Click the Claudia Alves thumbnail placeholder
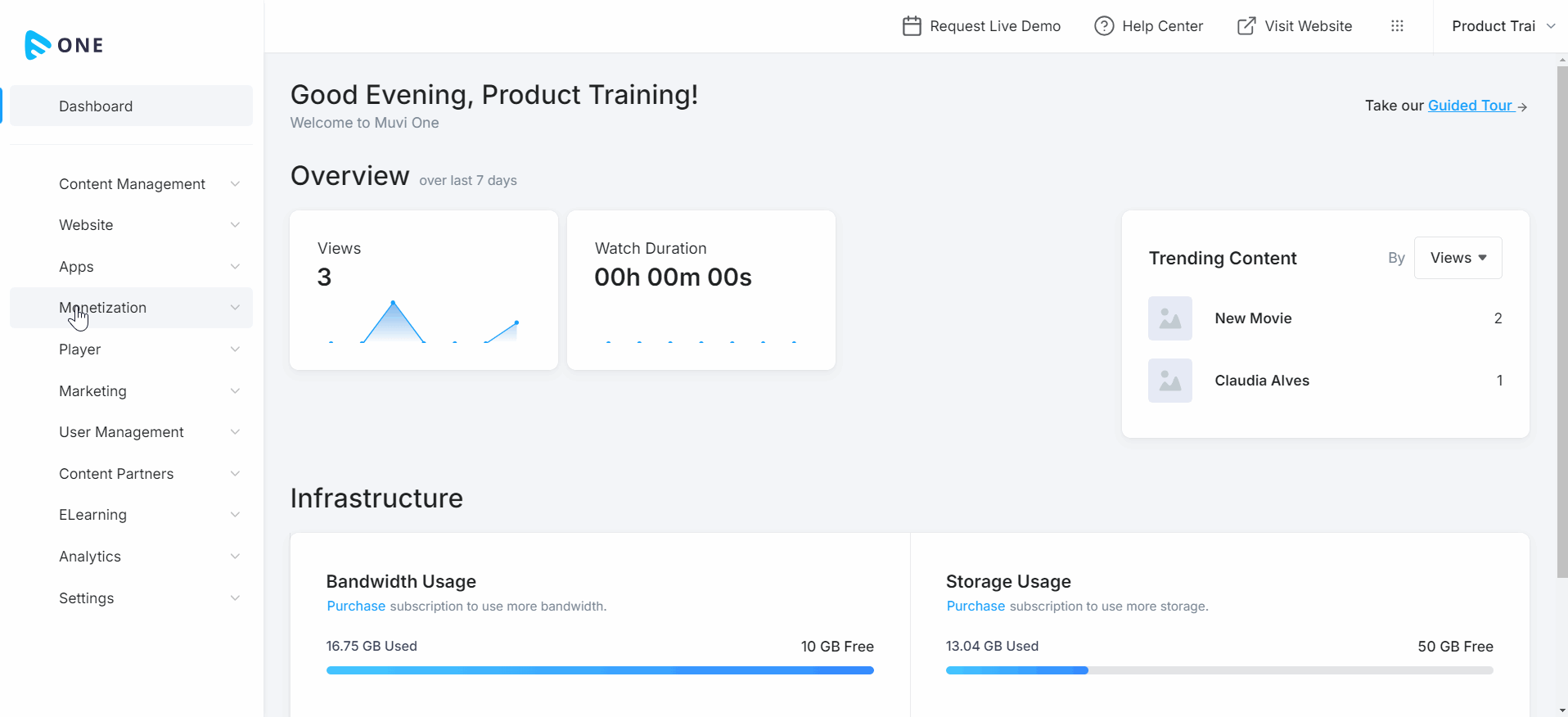 coord(1169,381)
